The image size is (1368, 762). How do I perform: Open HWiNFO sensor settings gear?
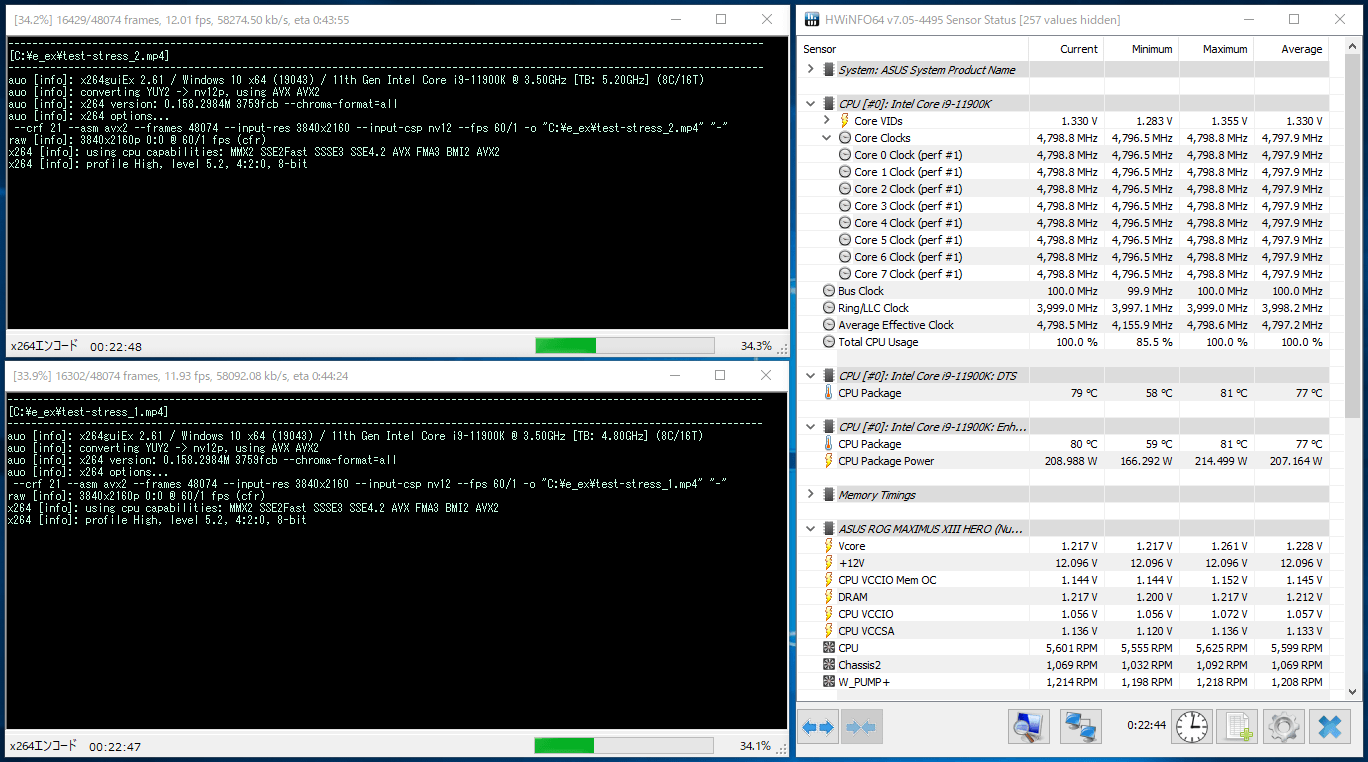[x=1284, y=727]
